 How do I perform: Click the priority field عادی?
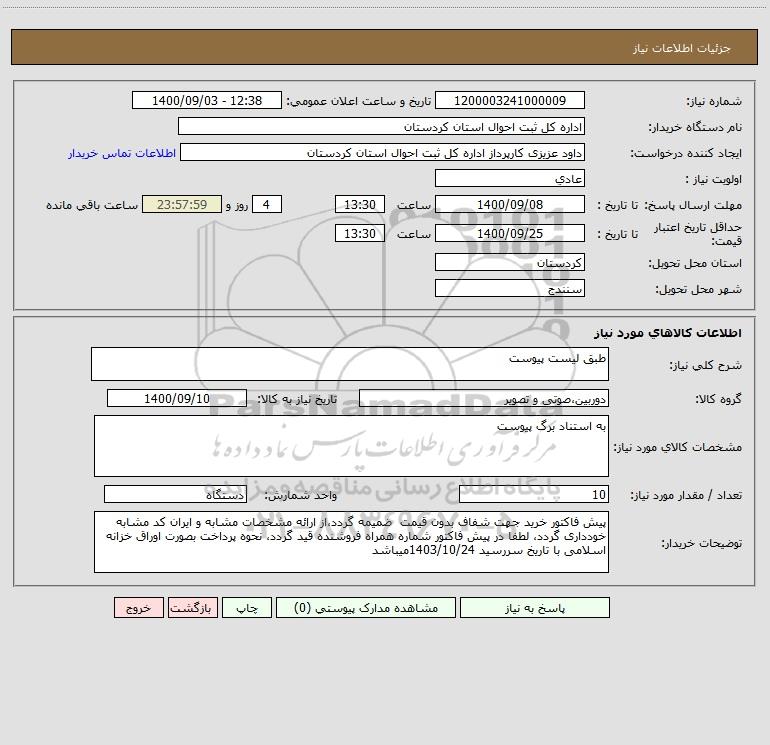pyautogui.click(x=510, y=178)
